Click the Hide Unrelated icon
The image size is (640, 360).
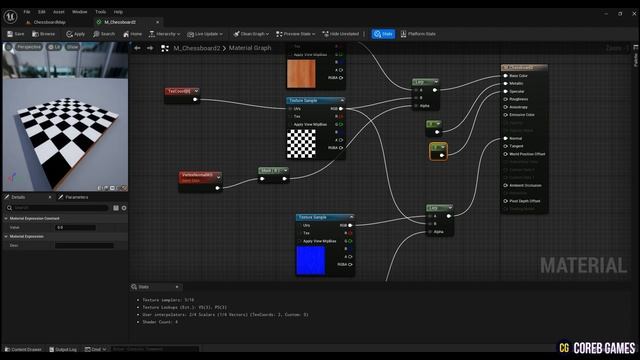325,34
